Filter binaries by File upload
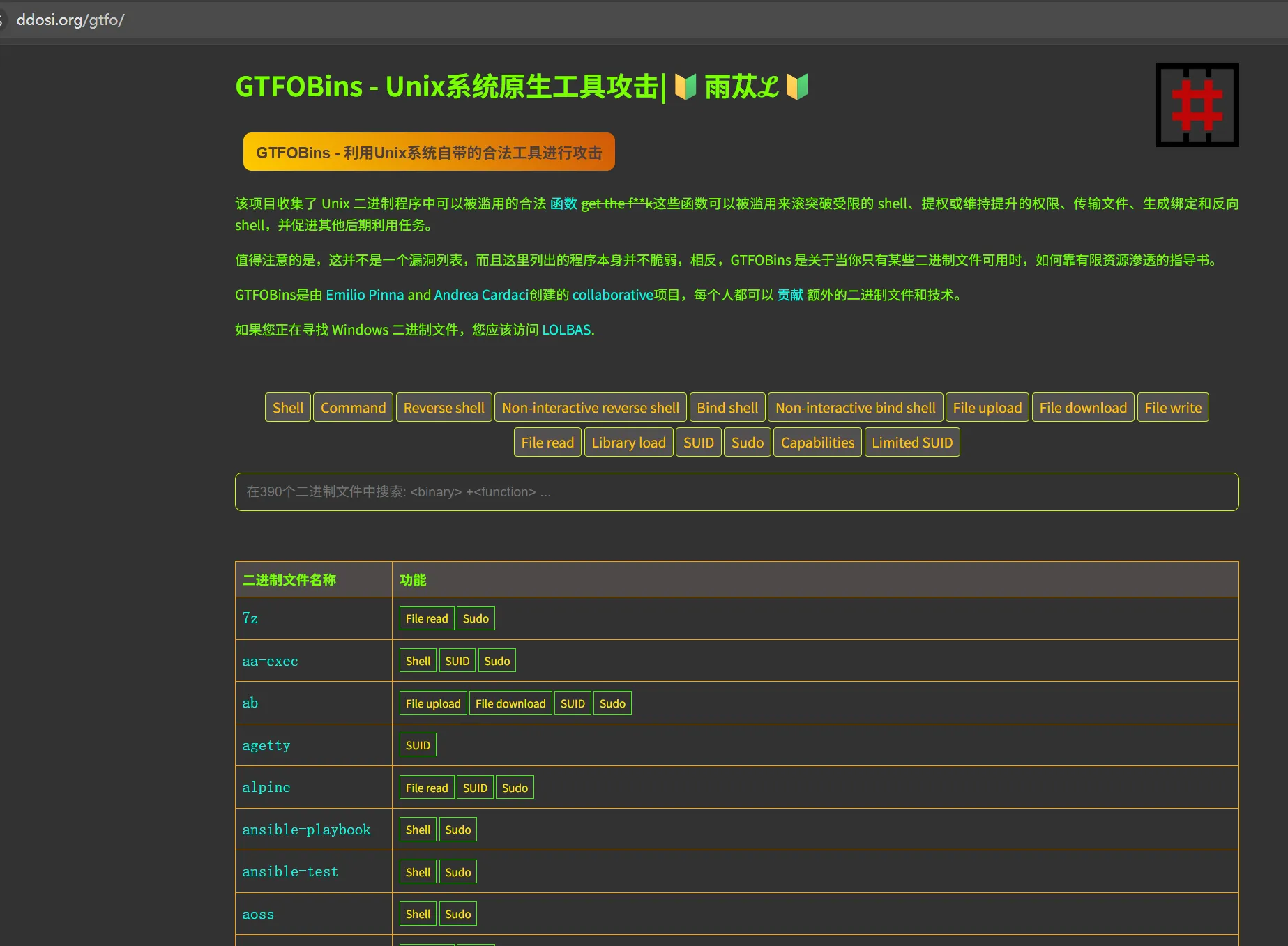This screenshot has width=1288, height=946. pyautogui.click(x=987, y=408)
